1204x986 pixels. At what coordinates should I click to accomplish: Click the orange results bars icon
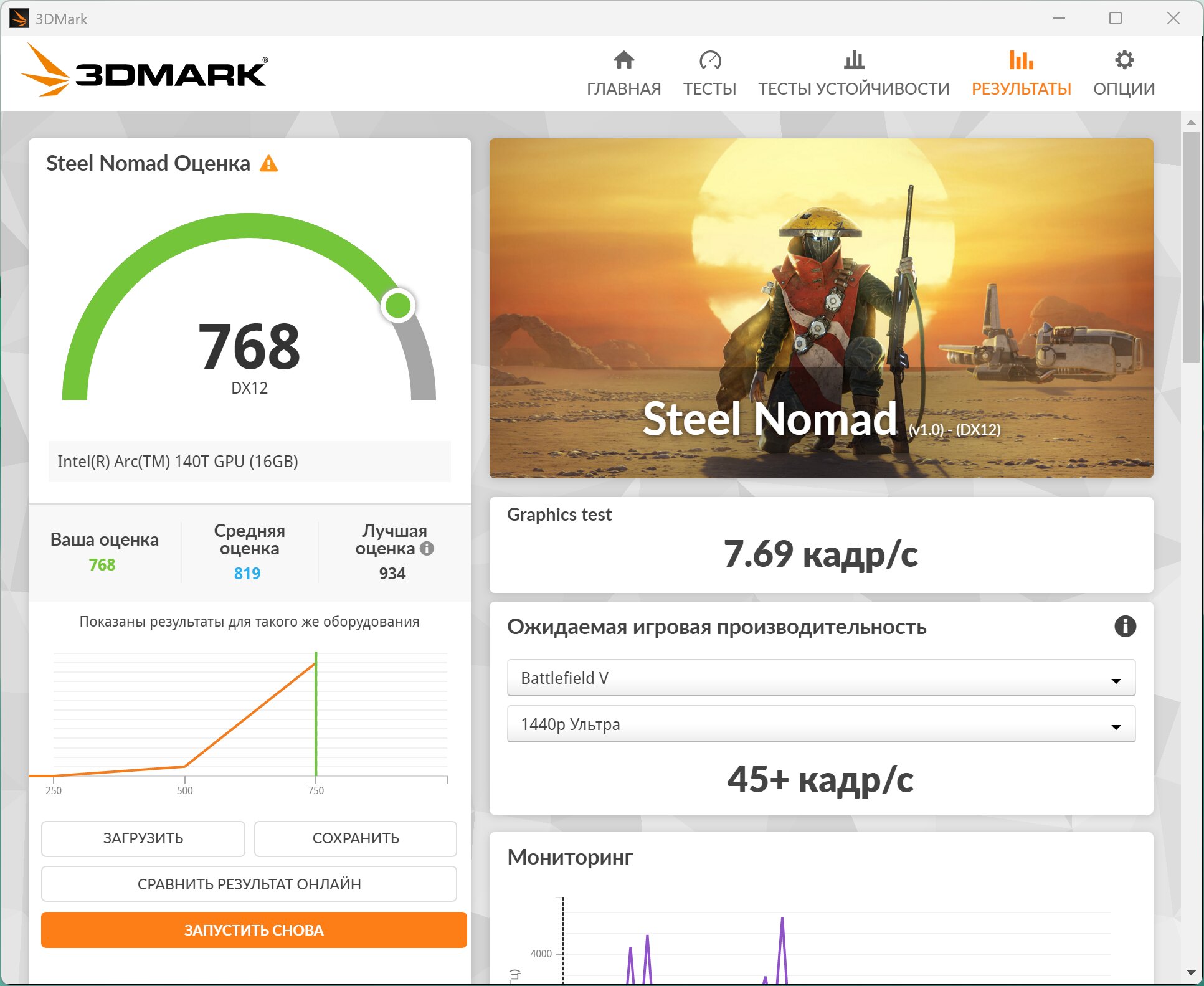(1022, 60)
